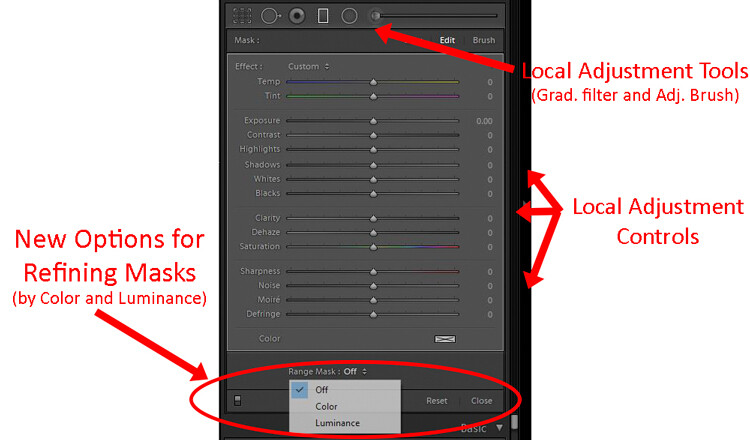Click the right panel scrollbar handle
Image resolution: width=750 pixels, height=440 pixels.
coord(515,422)
